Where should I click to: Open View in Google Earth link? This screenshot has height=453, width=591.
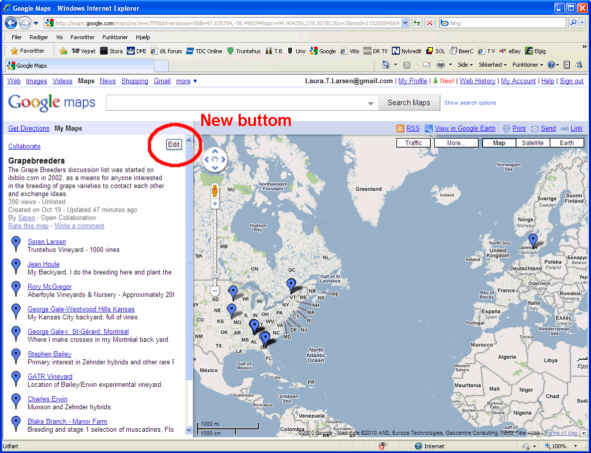465,129
